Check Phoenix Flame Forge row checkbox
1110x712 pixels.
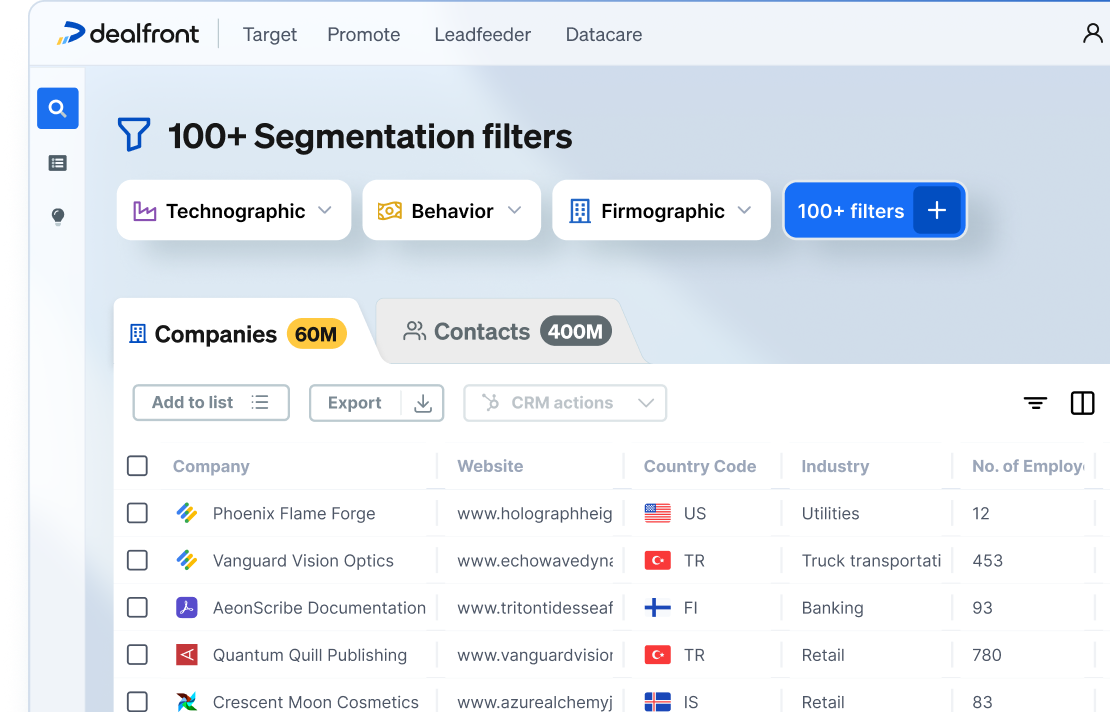(137, 513)
